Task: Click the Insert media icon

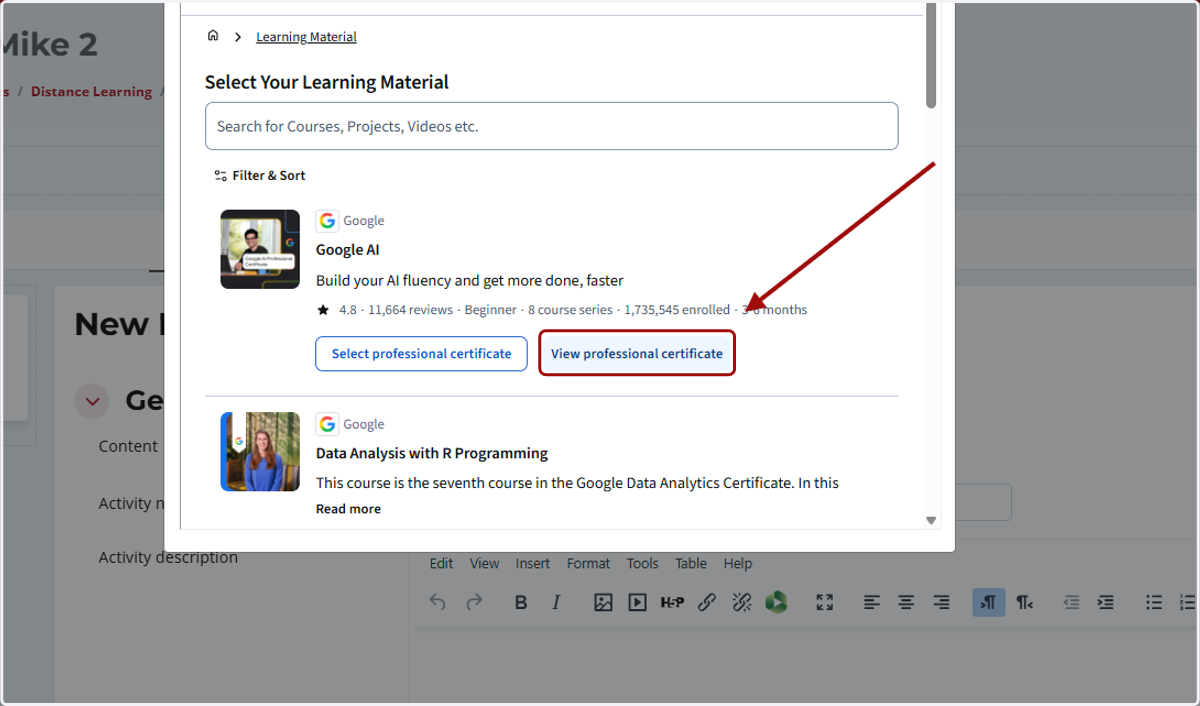Action: tap(637, 602)
